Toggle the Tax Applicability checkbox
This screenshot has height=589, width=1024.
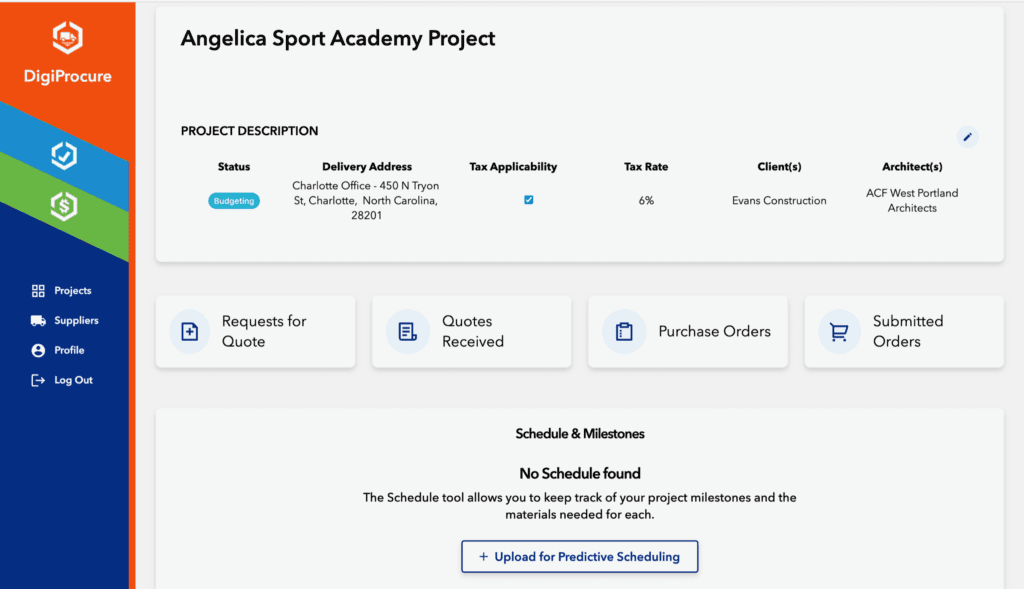529,200
